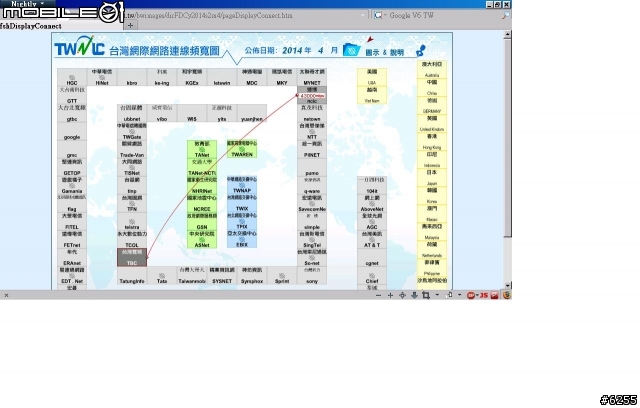Select the Trade-Van network node
640x408 pixels.
click(132, 149)
